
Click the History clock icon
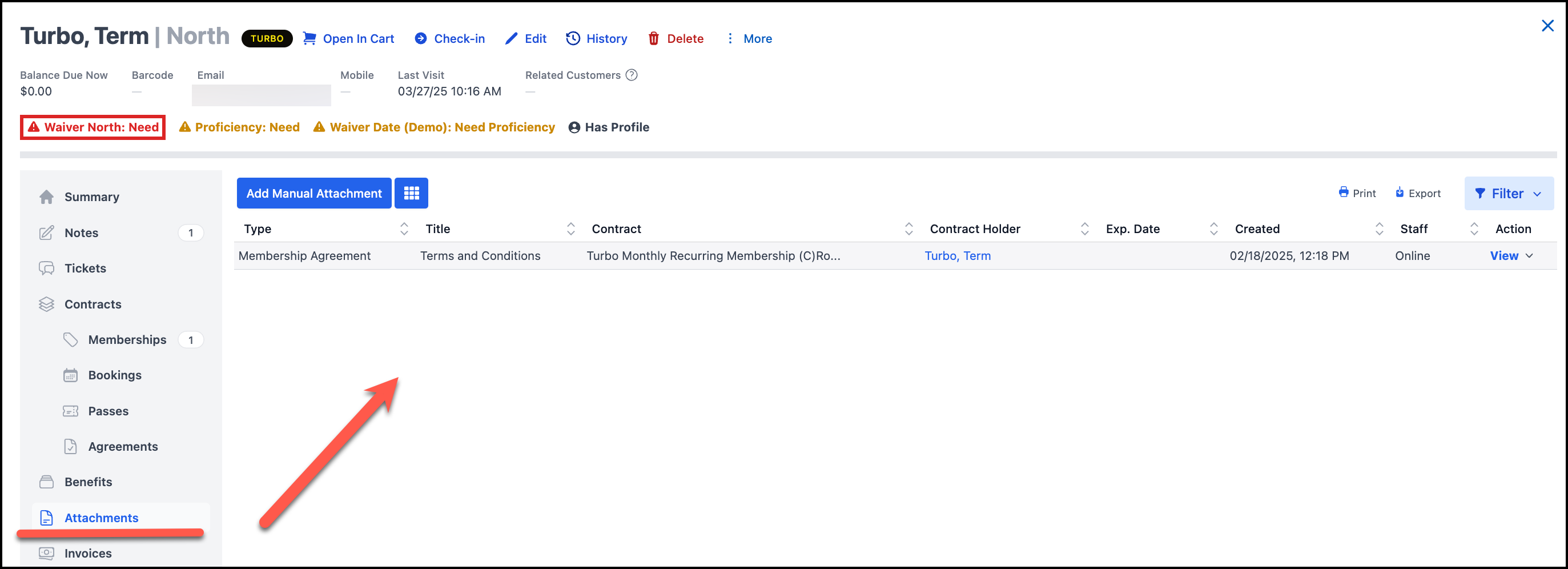tap(573, 38)
